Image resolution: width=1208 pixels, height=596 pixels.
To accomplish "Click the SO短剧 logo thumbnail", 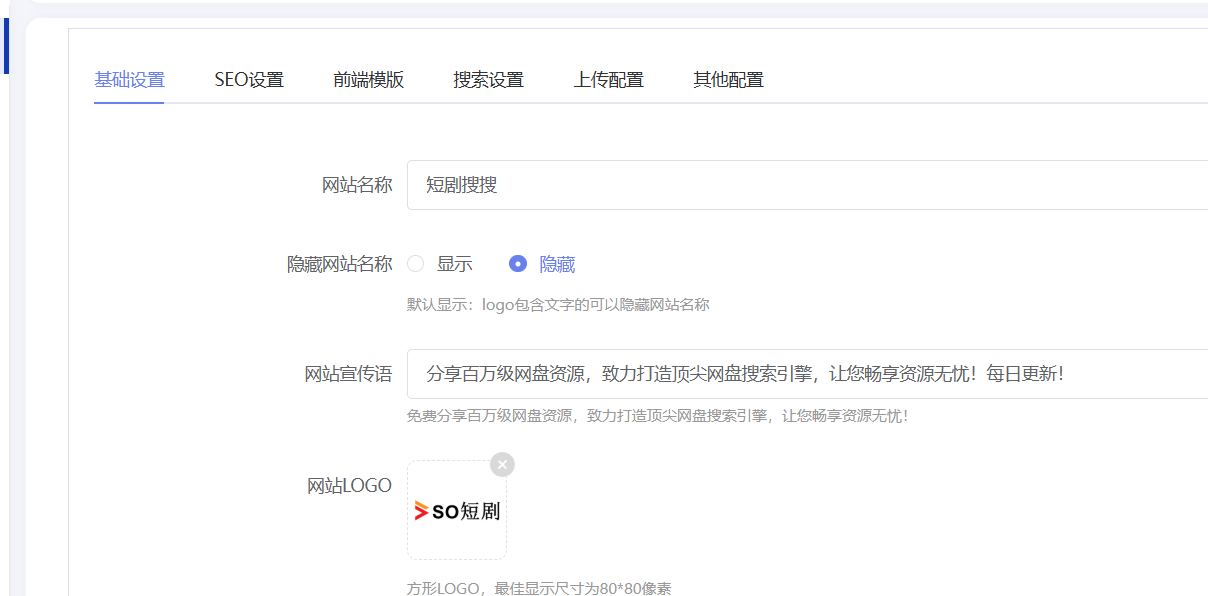I will [457, 510].
